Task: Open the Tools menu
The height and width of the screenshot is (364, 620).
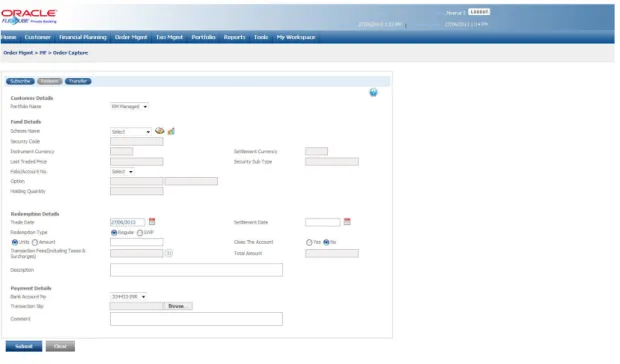Action: tap(261, 37)
